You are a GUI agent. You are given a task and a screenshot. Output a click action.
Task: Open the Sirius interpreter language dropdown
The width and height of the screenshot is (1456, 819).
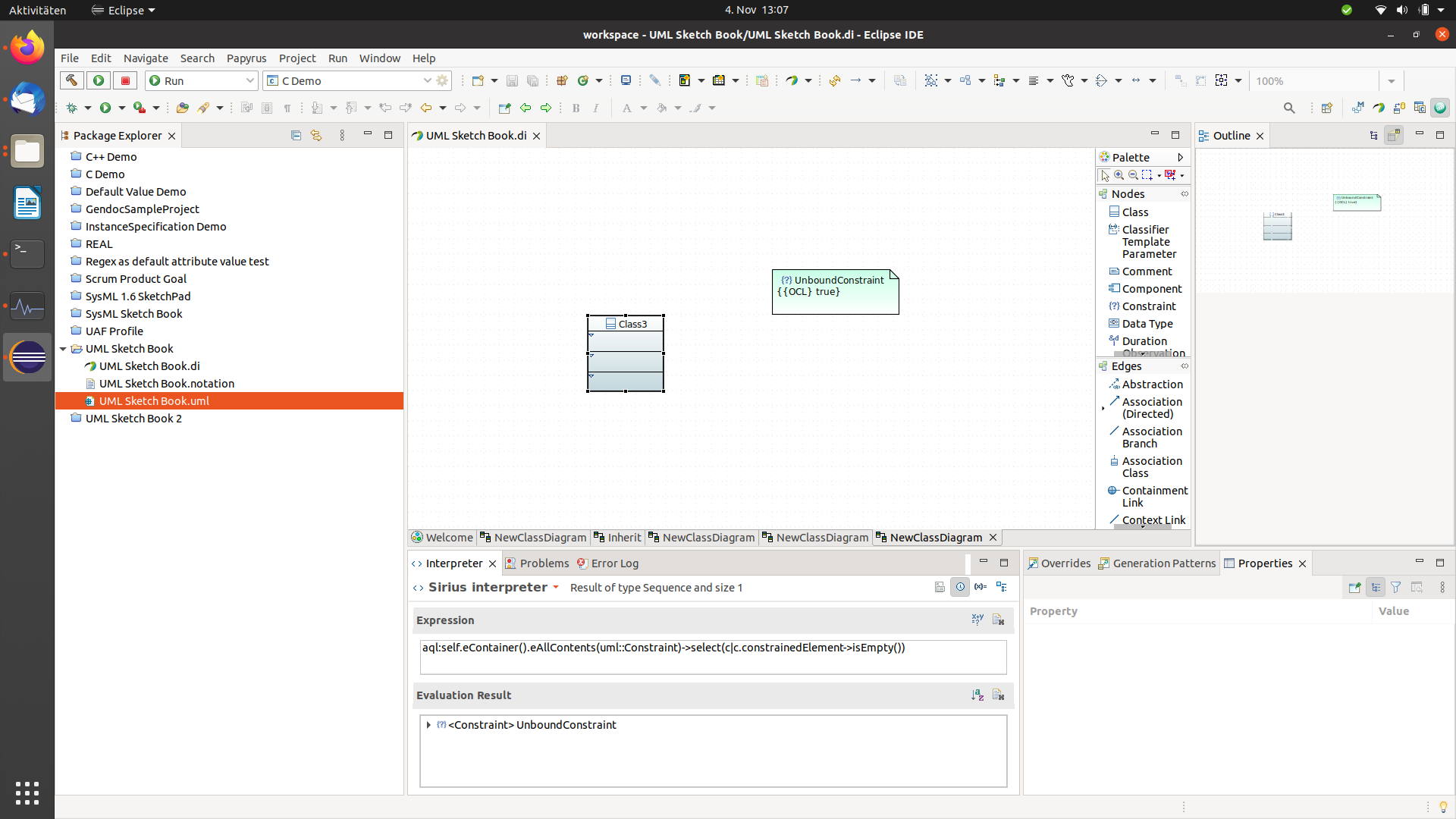pyautogui.click(x=556, y=587)
